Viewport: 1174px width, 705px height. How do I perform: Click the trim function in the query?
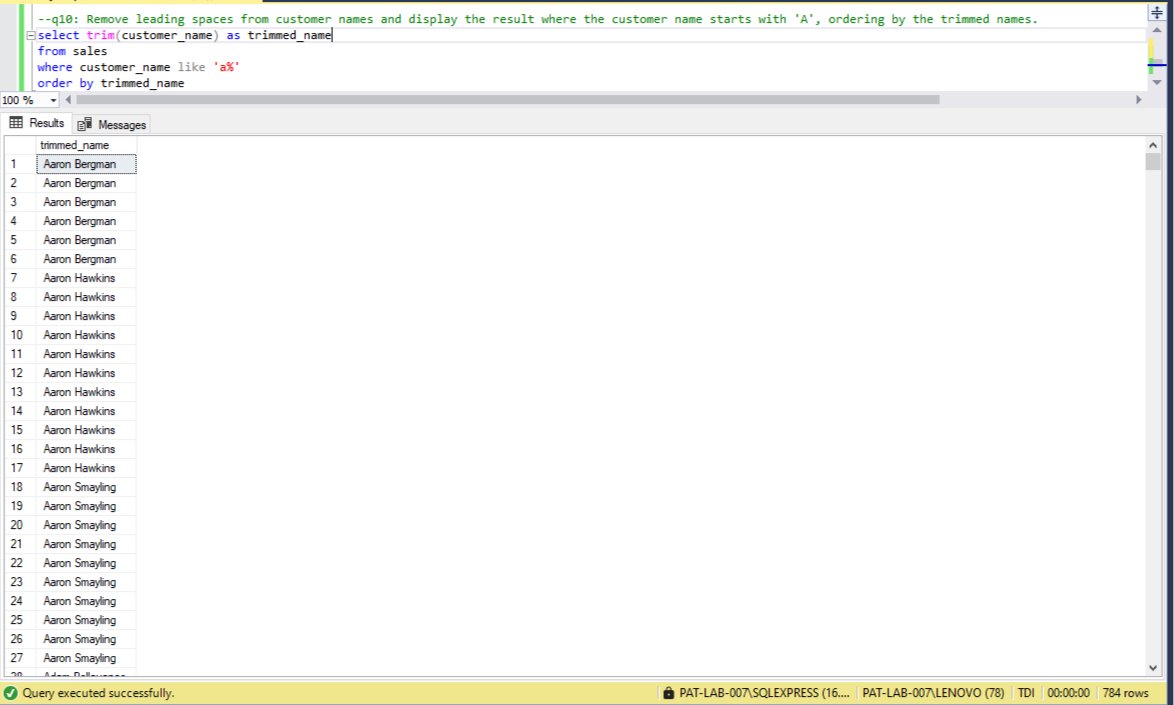pyautogui.click(x=100, y=35)
